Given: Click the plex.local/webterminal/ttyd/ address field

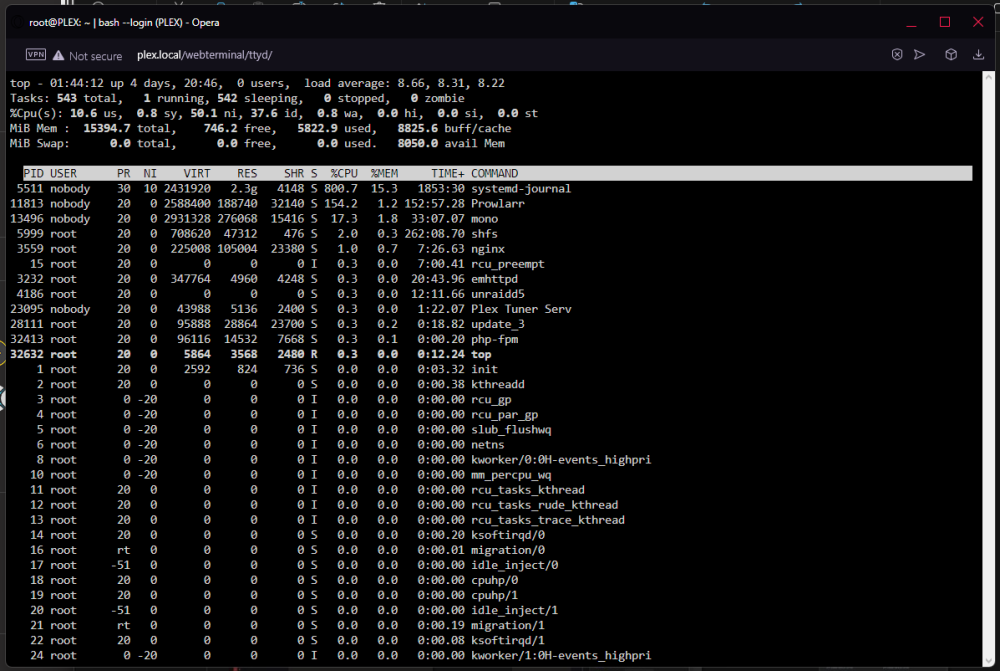Looking at the screenshot, I should coord(204,55).
